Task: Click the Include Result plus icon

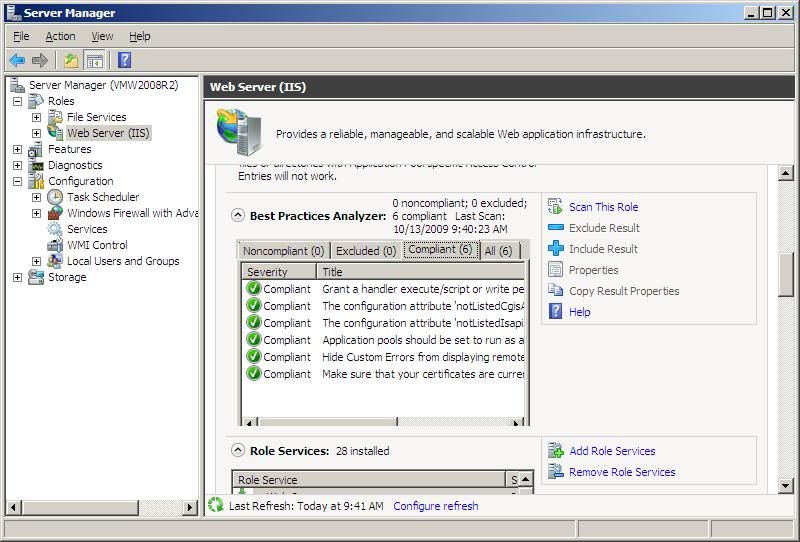Action: (x=556, y=249)
